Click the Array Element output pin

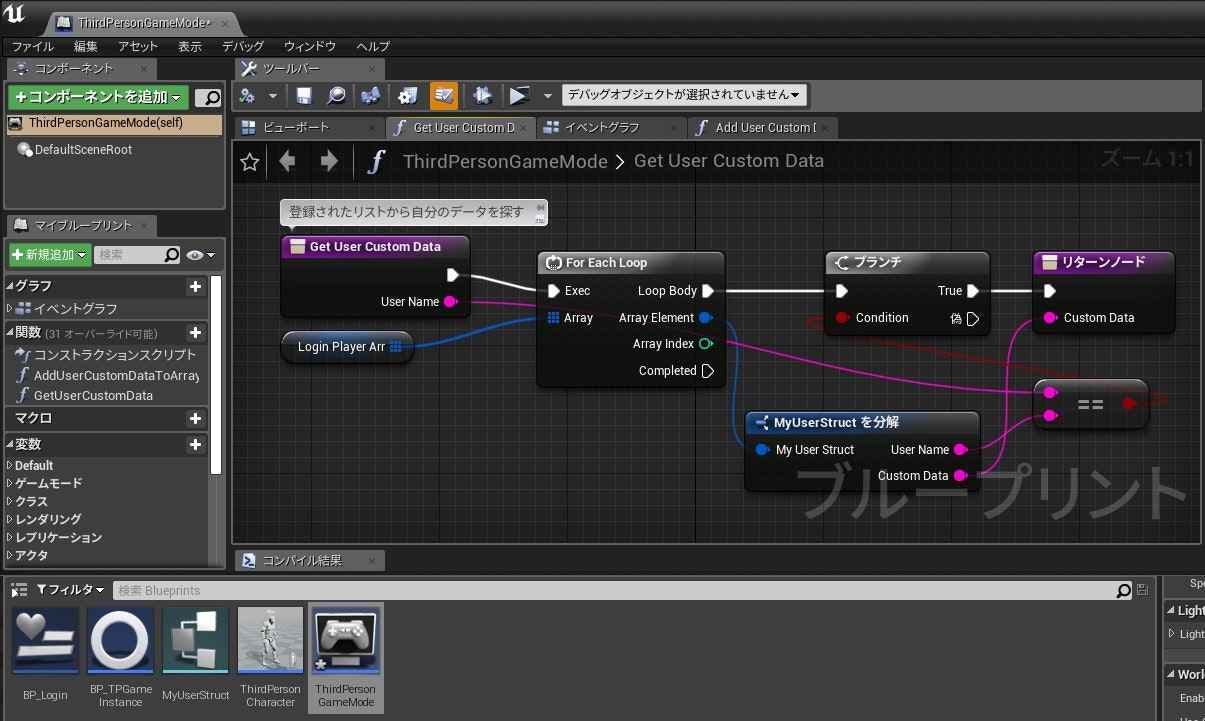tap(705, 318)
